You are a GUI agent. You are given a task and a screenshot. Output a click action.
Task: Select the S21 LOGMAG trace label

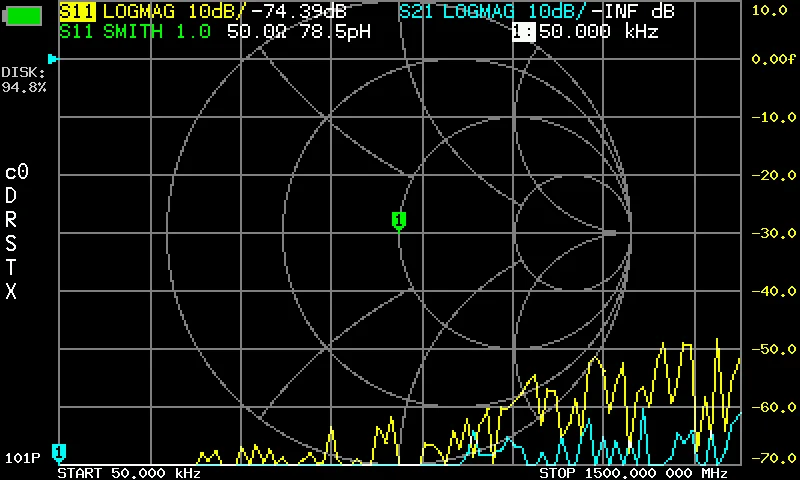[493, 11]
